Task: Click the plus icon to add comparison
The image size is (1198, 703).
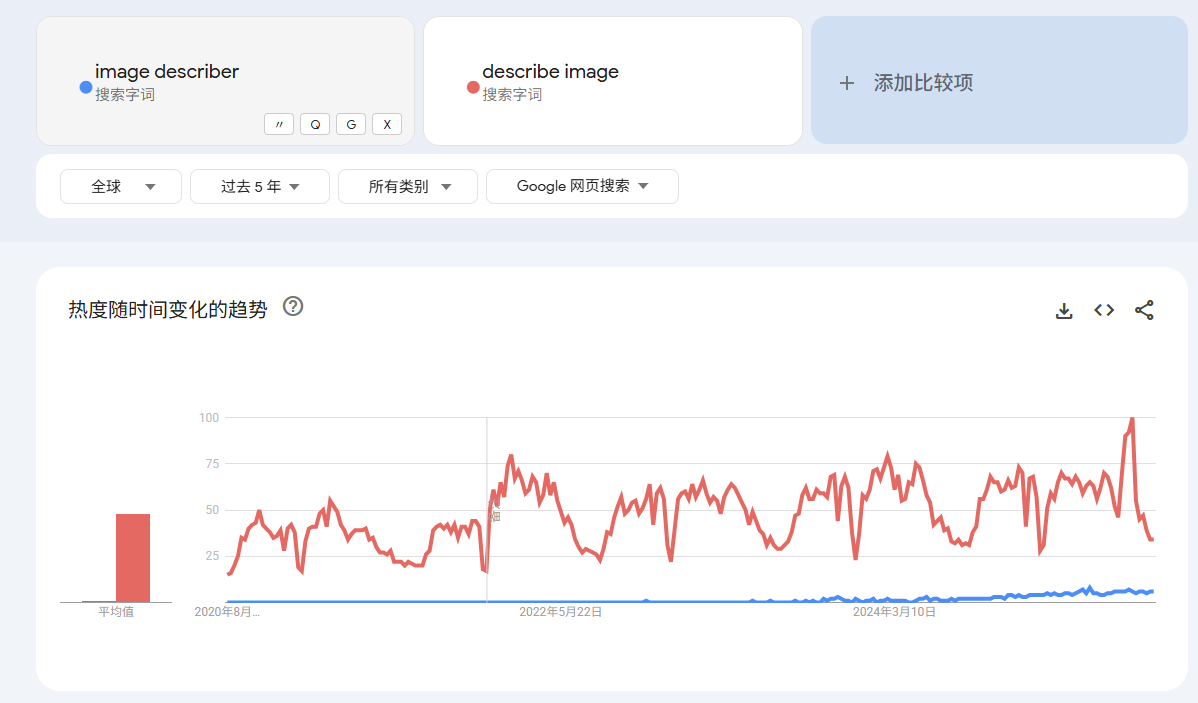Action: [x=847, y=83]
